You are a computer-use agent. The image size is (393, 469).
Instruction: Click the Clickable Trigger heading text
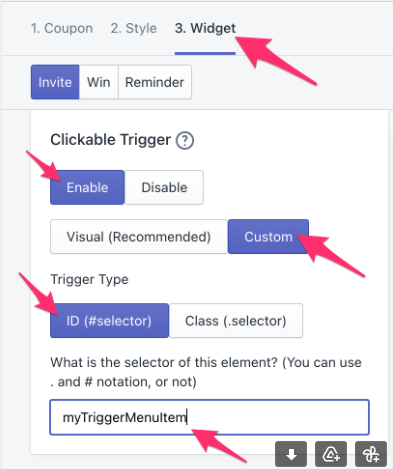click(x=110, y=140)
